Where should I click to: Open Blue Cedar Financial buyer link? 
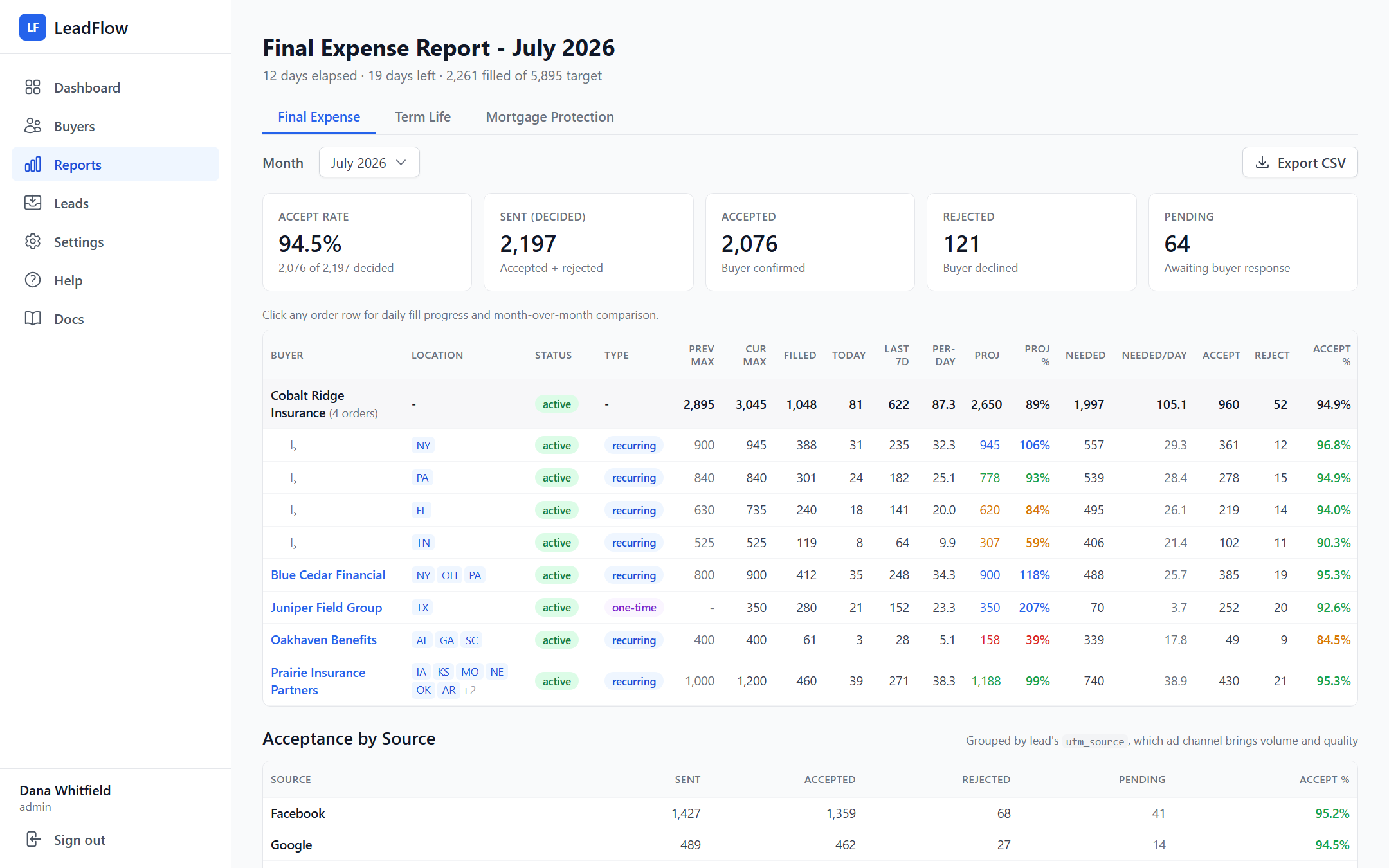[328, 575]
